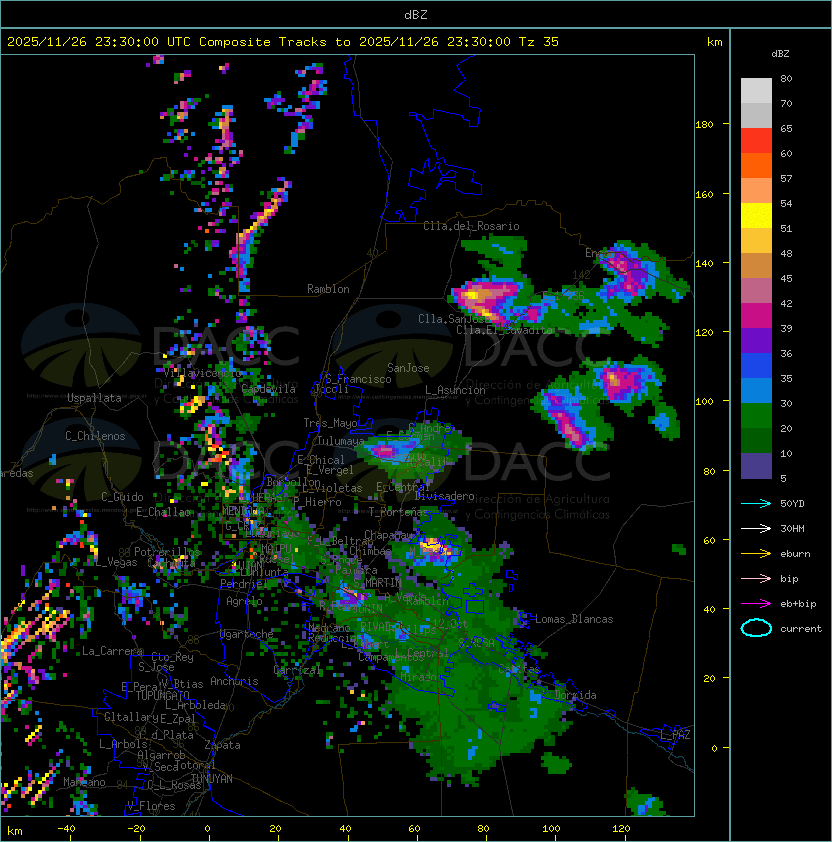Screen dimensions: 832x842
Task: Click the 'La_Carrera' map label
Action: 112,651
